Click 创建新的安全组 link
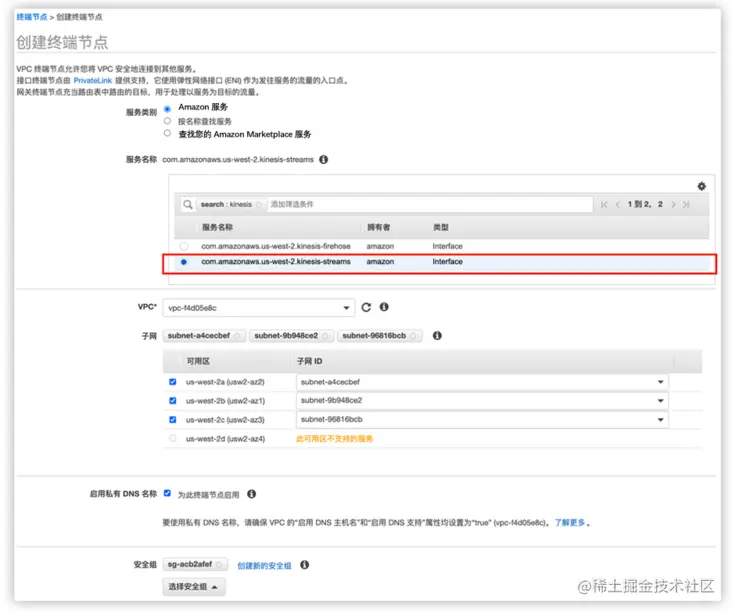The width and height of the screenshot is (732, 612). 264,565
